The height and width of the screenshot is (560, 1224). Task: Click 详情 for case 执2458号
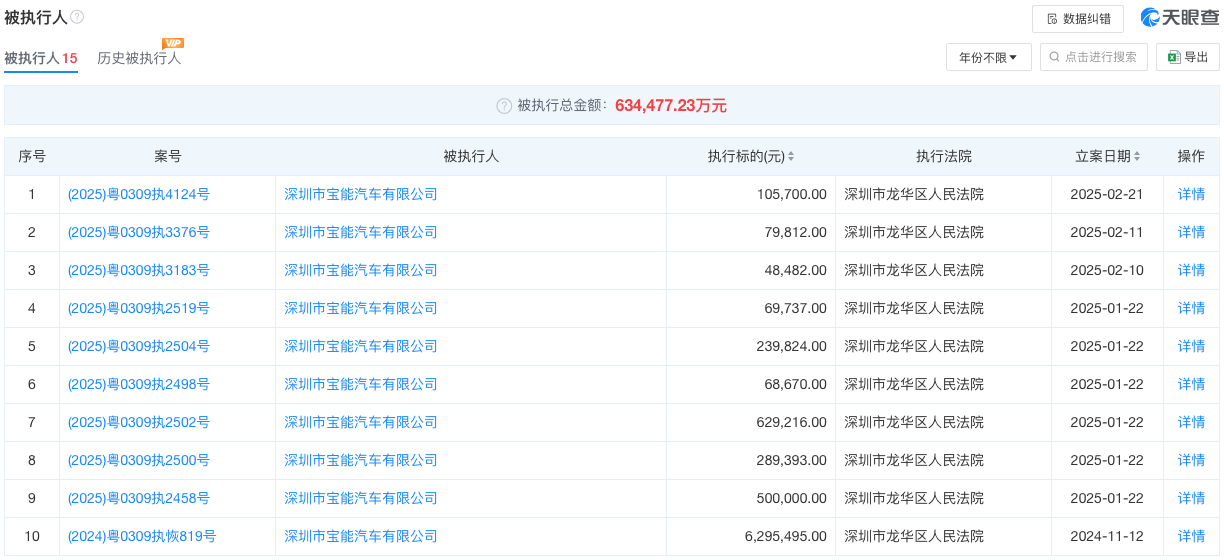click(1191, 498)
